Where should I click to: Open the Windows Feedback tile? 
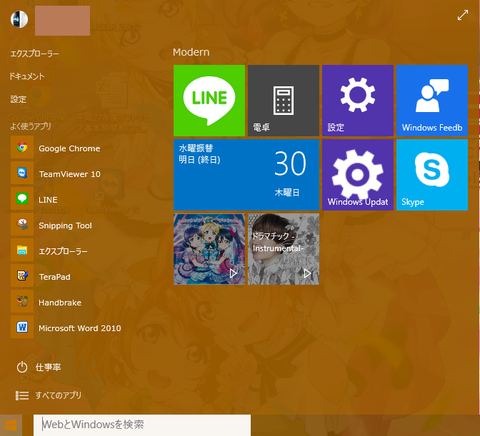click(432, 100)
